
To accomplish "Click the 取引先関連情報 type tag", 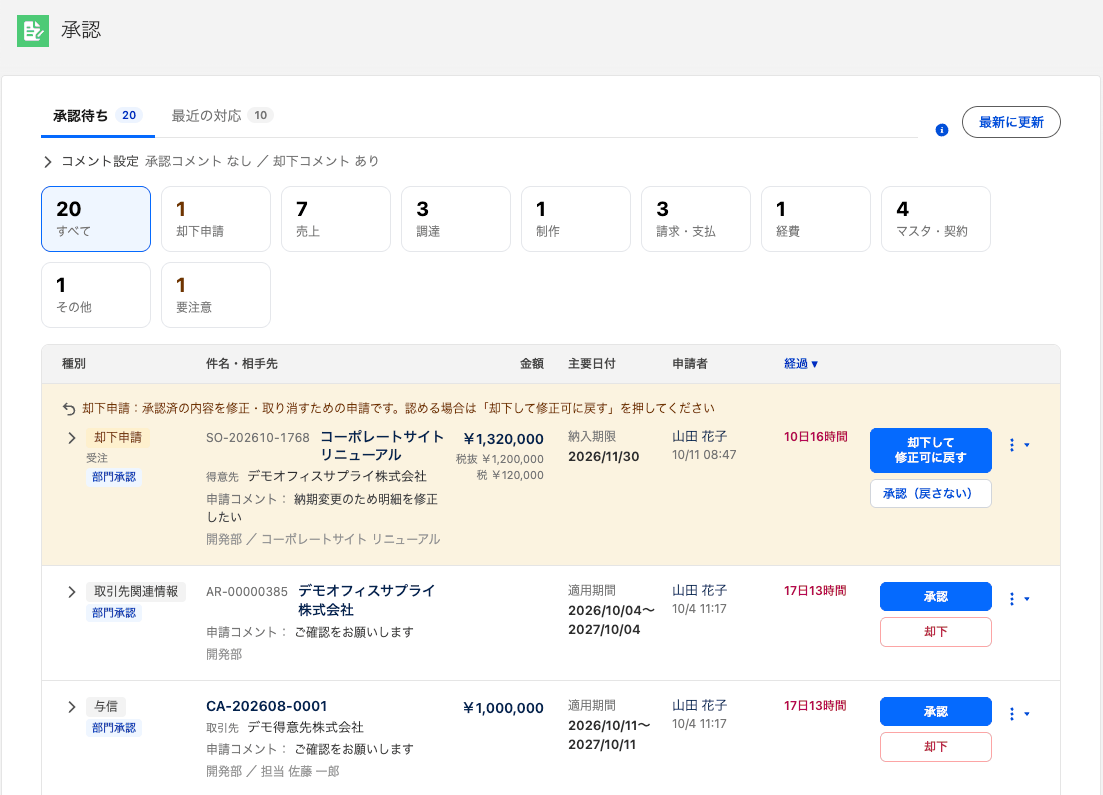I will click(x=136, y=592).
